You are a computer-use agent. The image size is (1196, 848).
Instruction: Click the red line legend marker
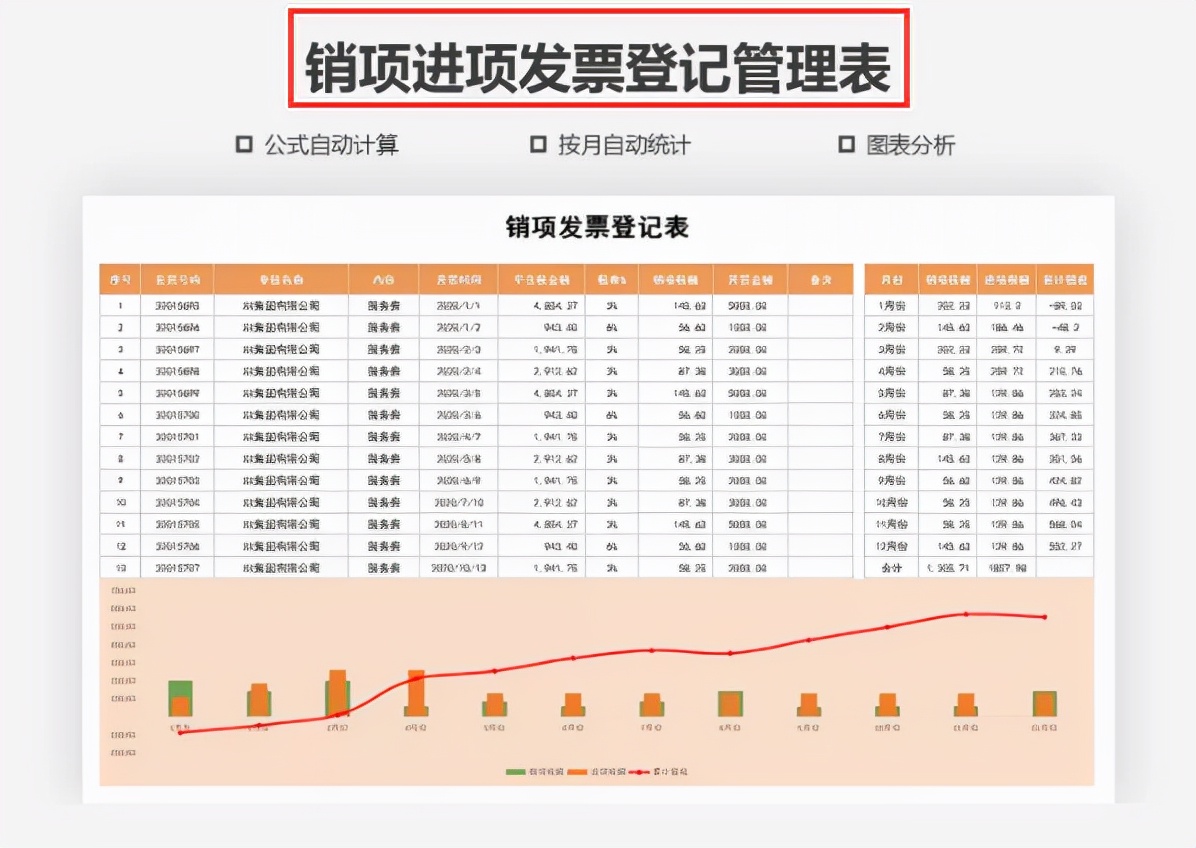(x=639, y=772)
